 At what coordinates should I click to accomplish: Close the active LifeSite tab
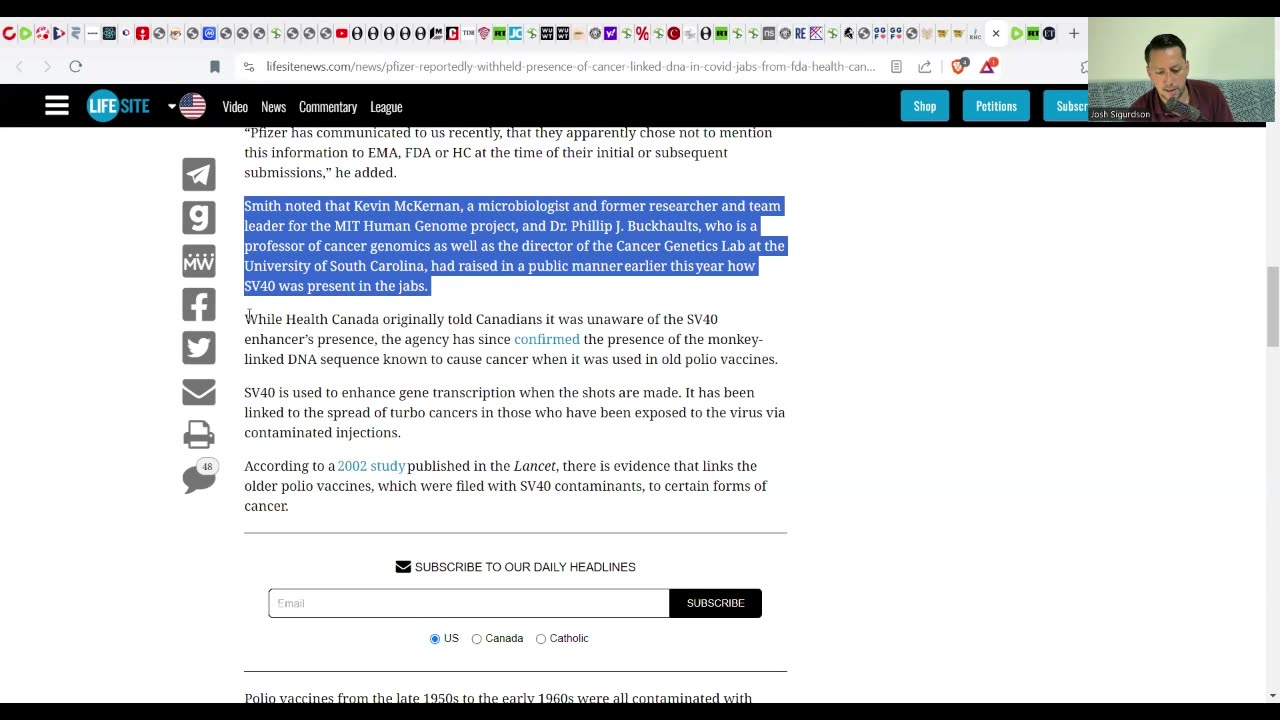pyautogui.click(x=996, y=33)
